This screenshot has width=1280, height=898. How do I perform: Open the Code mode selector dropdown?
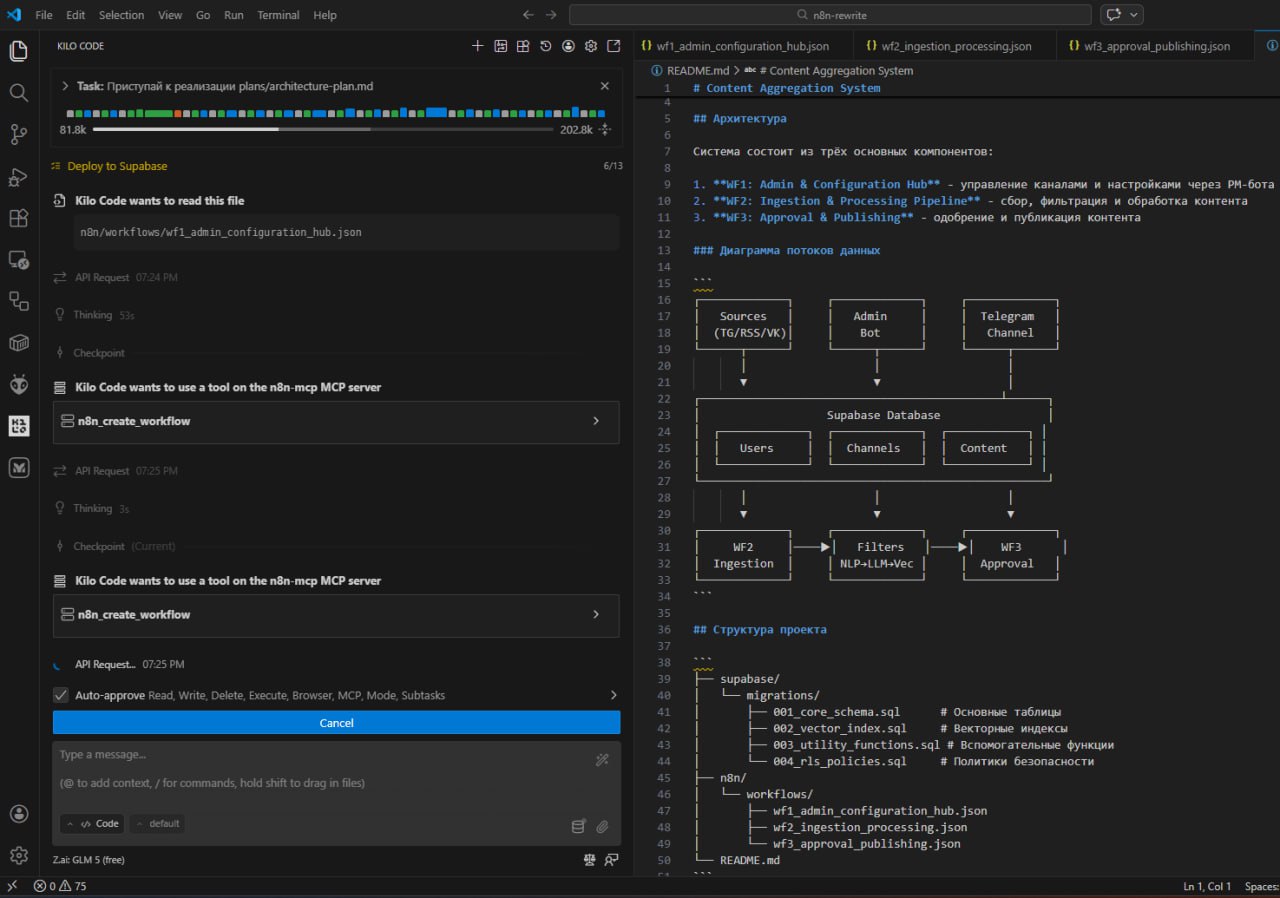click(91, 824)
